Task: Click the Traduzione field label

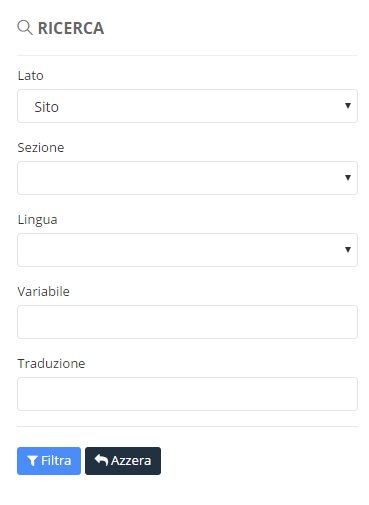Action: pyautogui.click(x=51, y=364)
